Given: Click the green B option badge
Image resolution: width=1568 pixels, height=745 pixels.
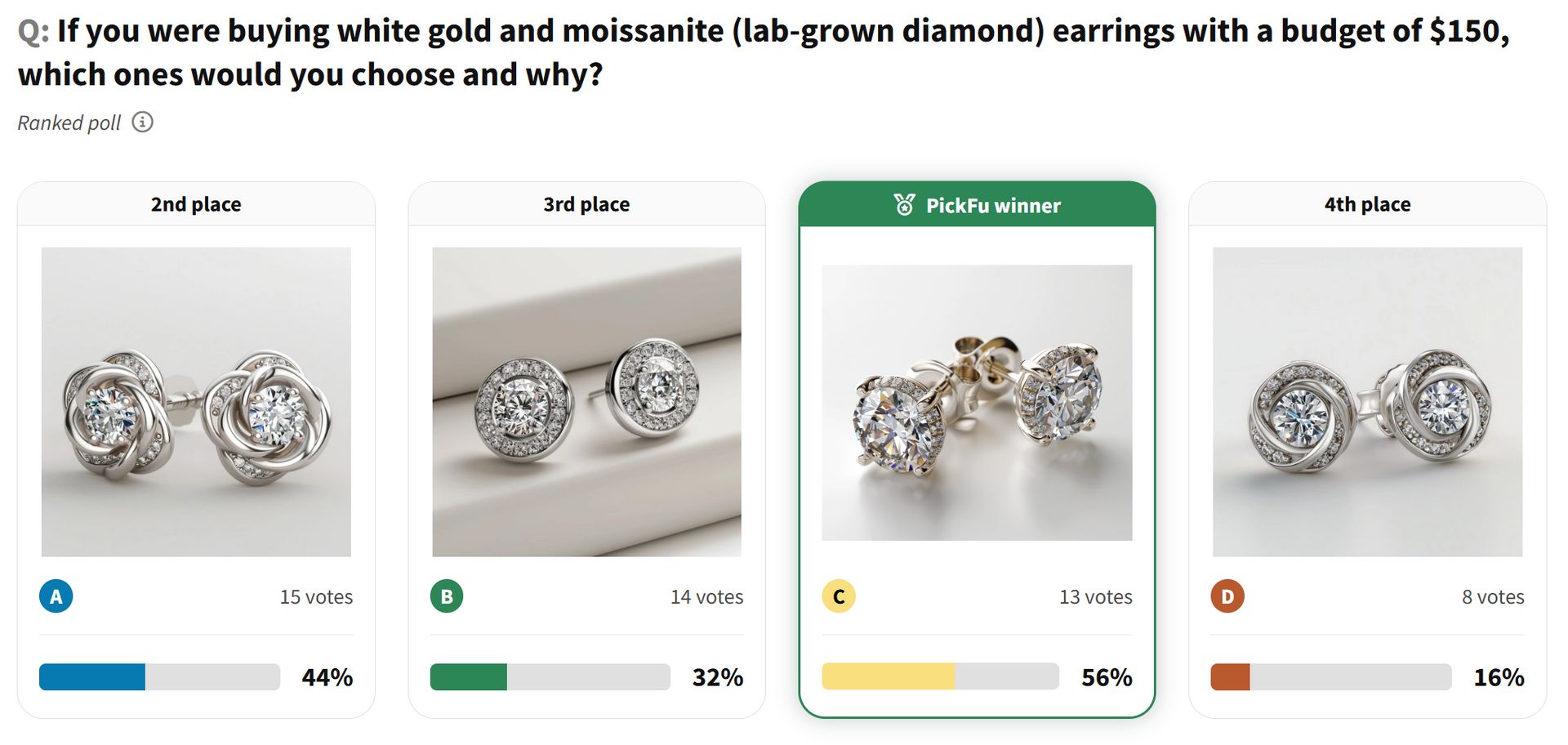Looking at the screenshot, I should 447,596.
